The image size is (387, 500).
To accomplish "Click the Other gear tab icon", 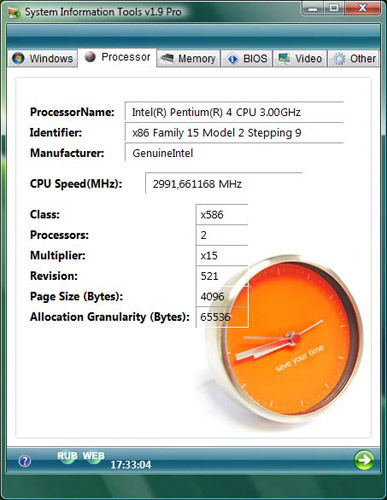I will click(x=339, y=59).
